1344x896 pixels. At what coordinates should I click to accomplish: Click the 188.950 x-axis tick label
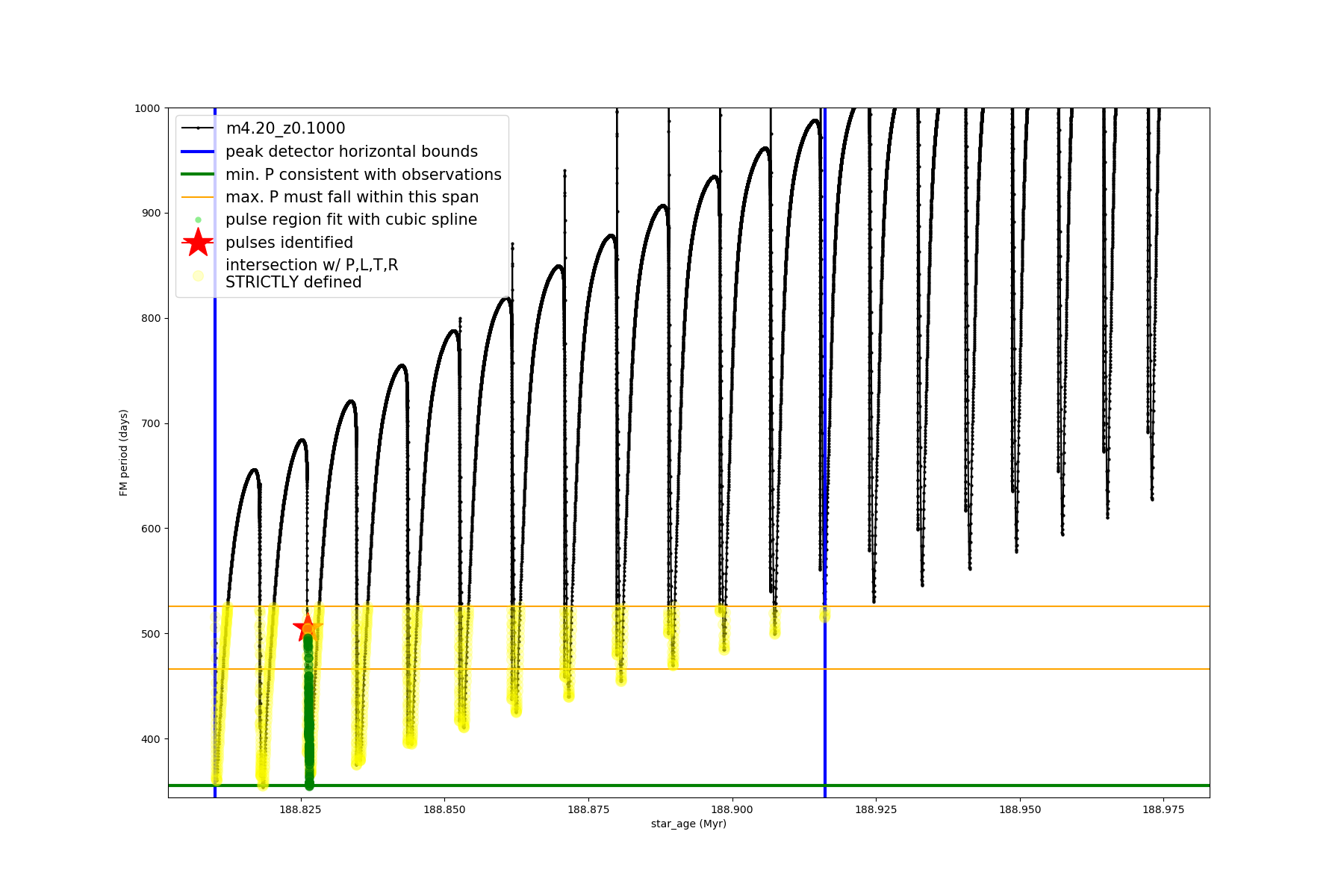pos(1019,809)
